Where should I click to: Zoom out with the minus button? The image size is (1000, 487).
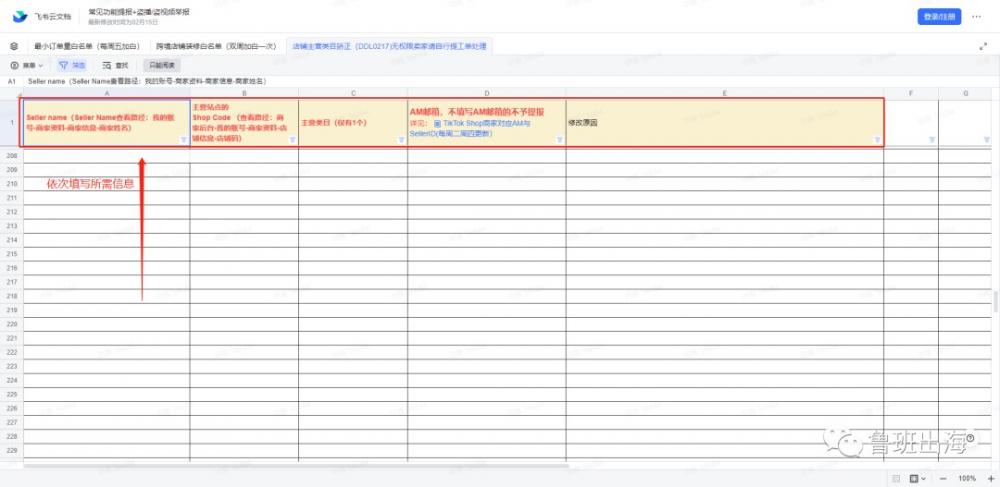click(x=943, y=478)
